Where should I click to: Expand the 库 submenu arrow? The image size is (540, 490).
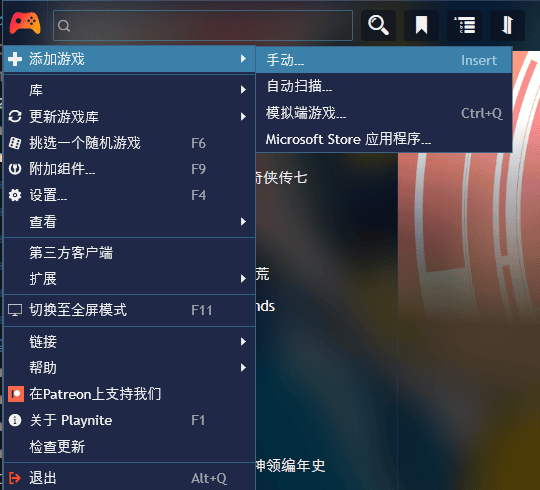[x=243, y=90]
